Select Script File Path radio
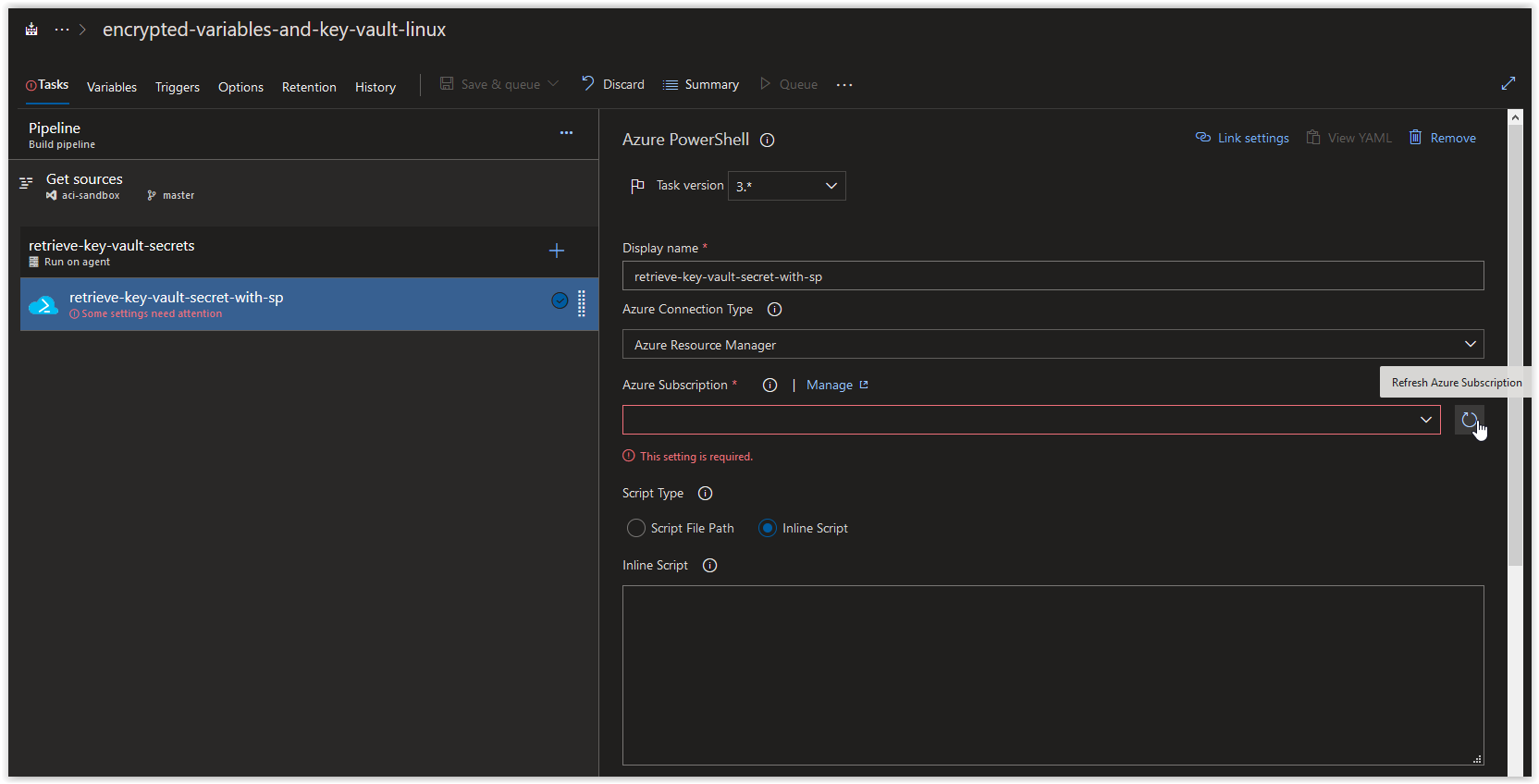Screen dimensions: 1539x784 point(635,528)
